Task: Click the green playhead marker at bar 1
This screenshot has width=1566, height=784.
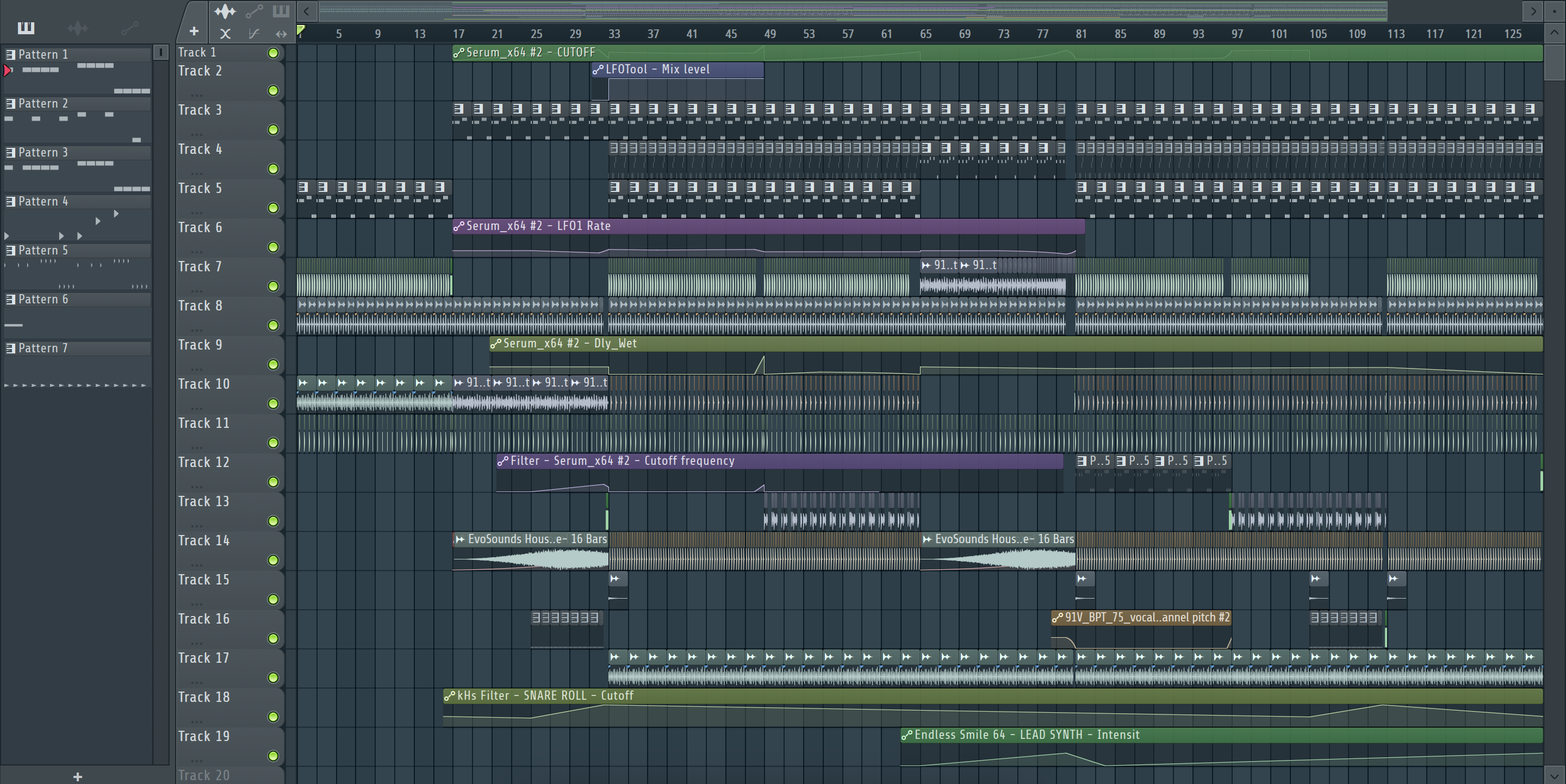Action: (300, 29)
